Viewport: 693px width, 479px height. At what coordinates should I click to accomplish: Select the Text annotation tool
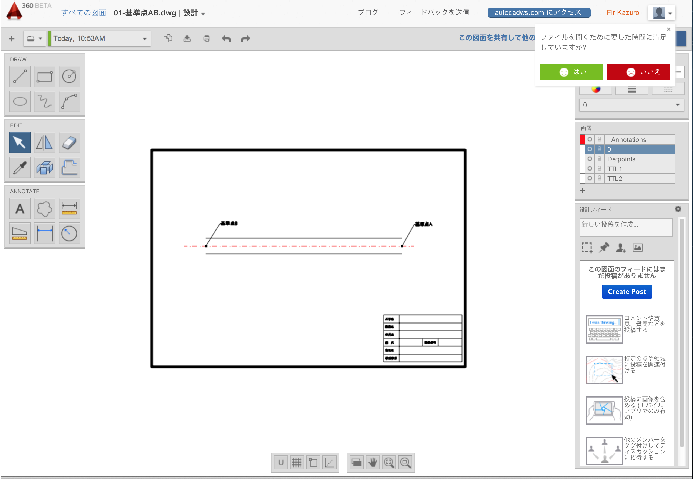pyautogui.click(x=19, y=209)
